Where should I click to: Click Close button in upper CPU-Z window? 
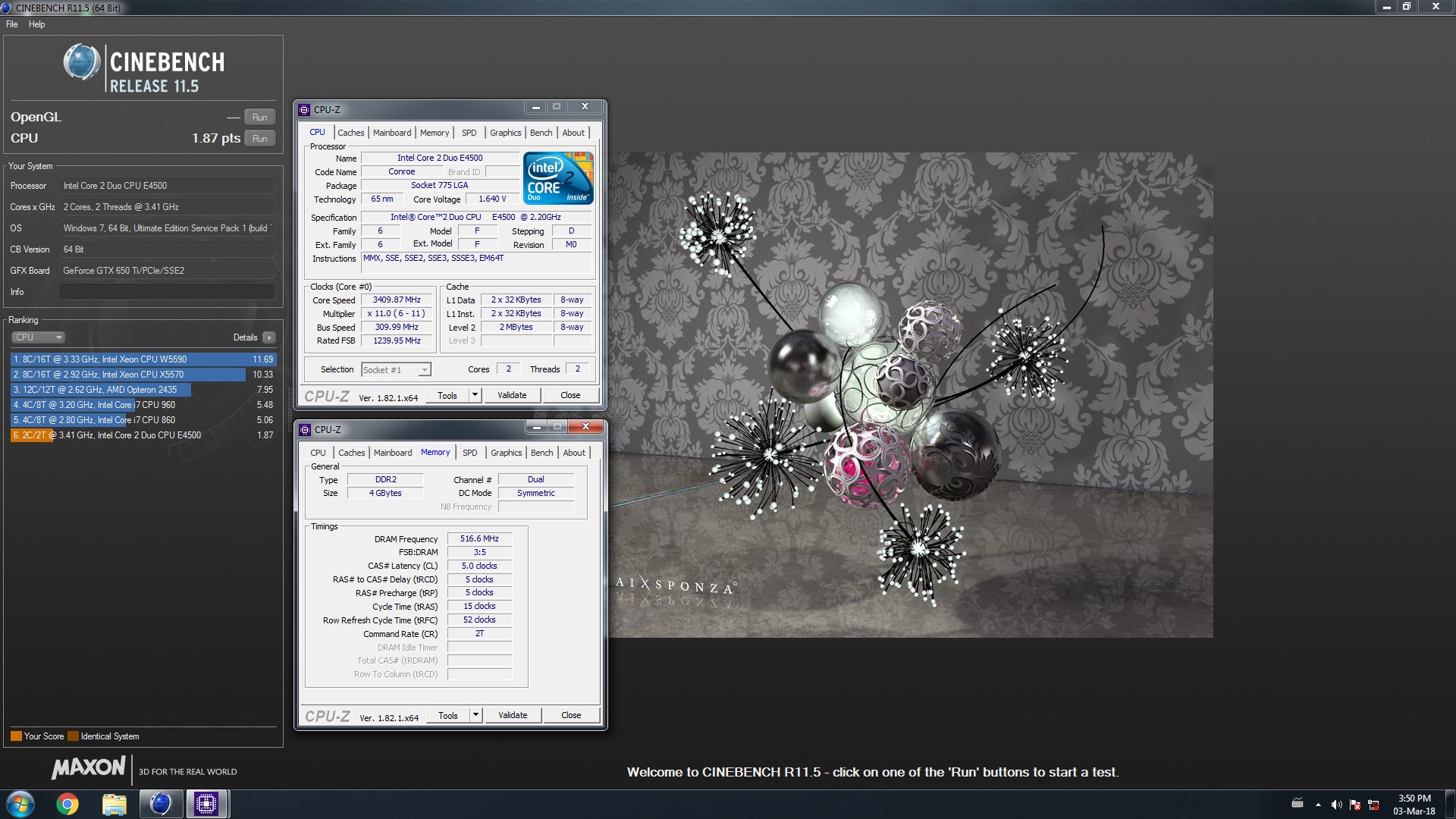click(x=570, y=396)
